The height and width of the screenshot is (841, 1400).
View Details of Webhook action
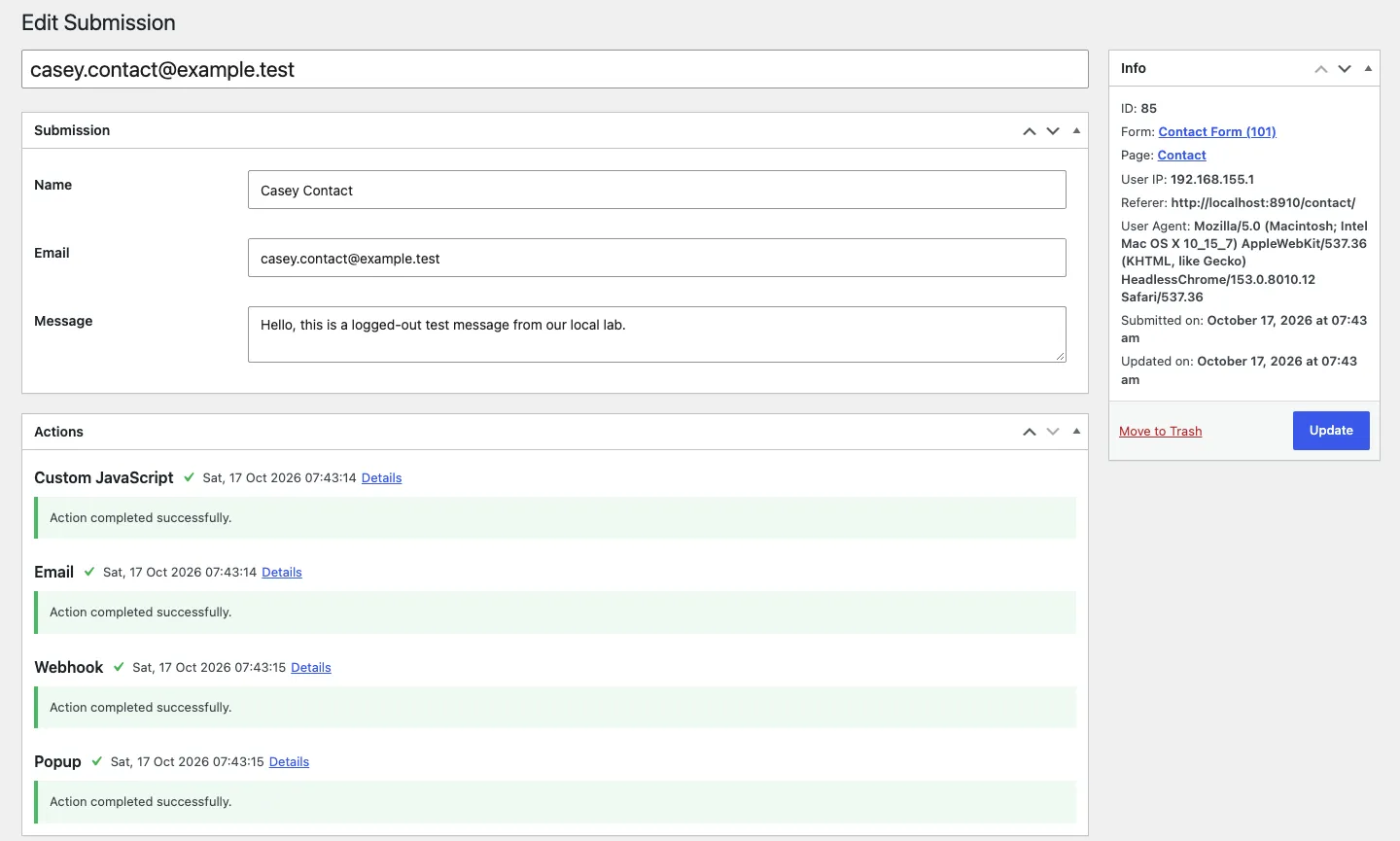pyautogui.click(x=311, y=668)
